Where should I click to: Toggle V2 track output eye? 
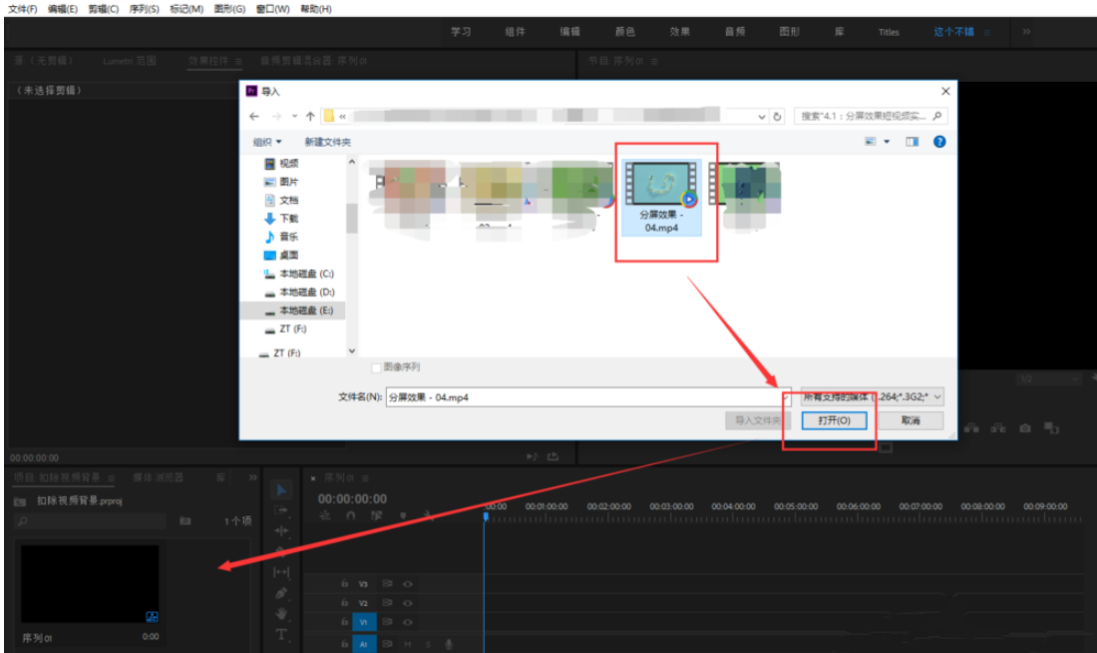pyautogui.click(x=407, y=603)
